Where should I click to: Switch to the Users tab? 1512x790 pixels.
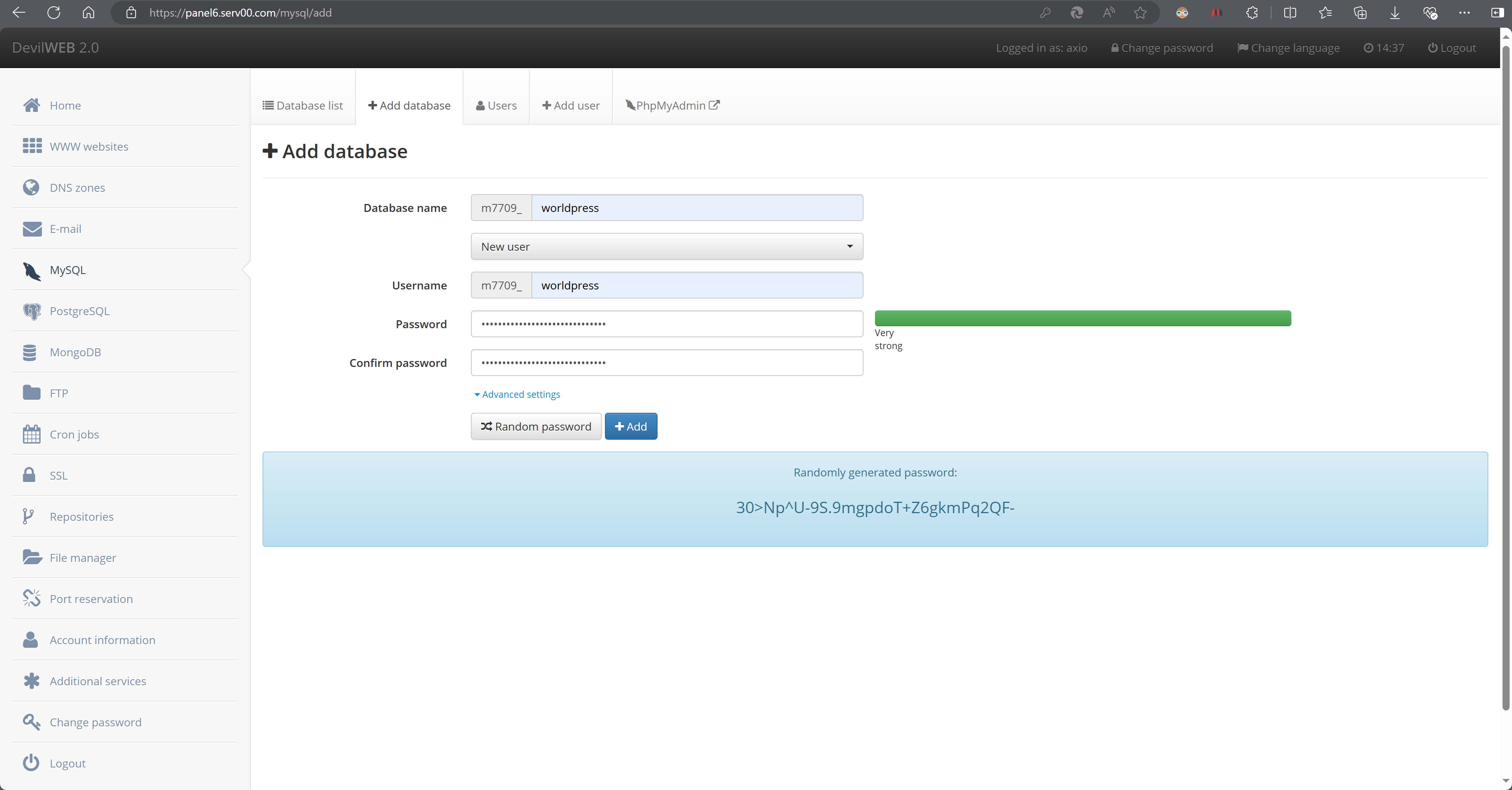point(495,106)
